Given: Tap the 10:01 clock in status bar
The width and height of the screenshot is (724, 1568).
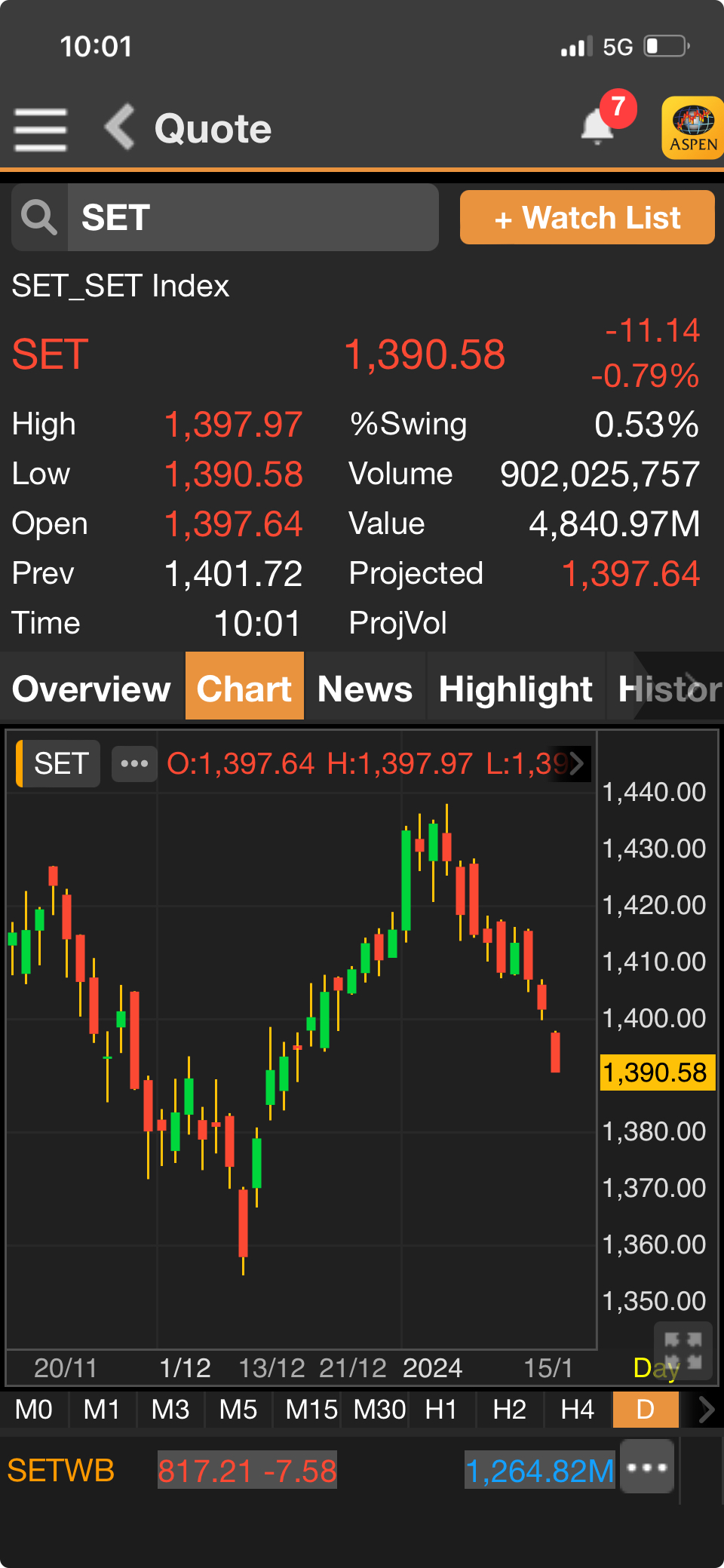Looking at the screenshot, I should 97,47.
